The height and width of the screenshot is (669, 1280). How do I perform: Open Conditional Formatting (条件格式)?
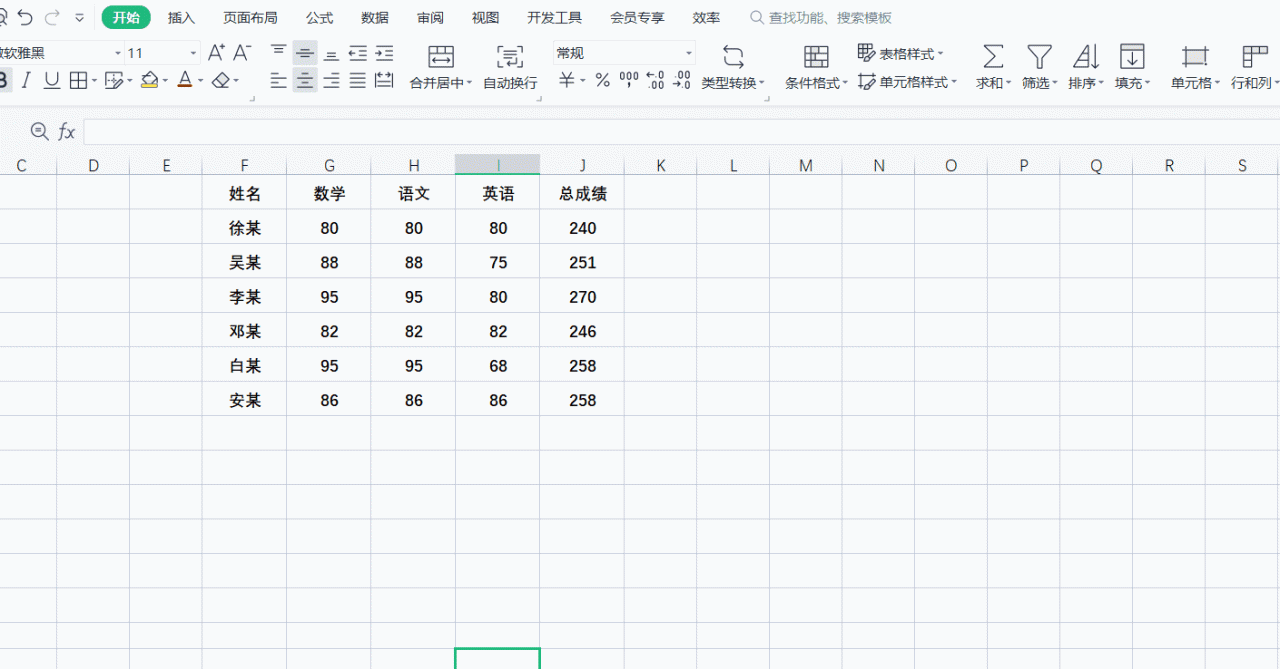click(816, 67)
